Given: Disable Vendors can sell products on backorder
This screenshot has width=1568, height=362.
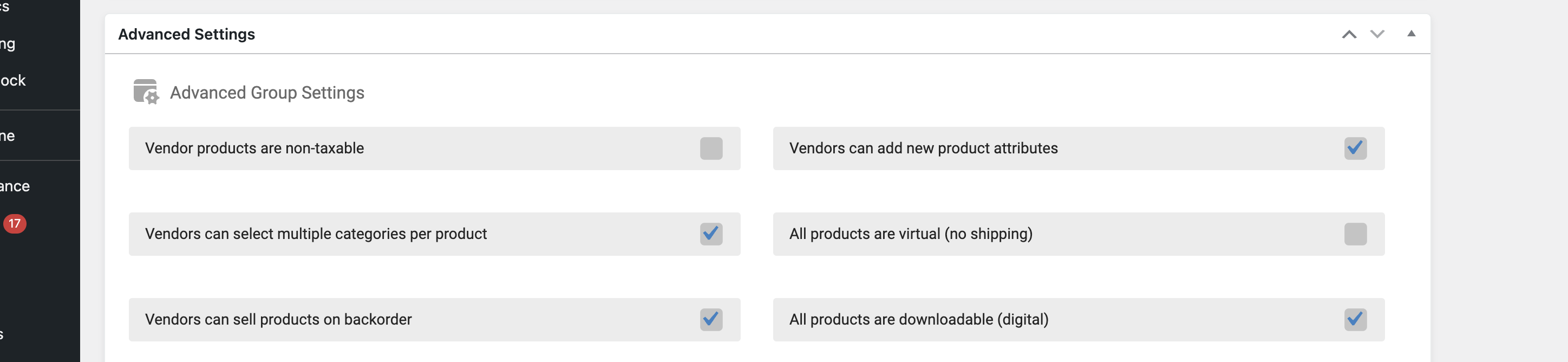Looking at the screenshot, I should (x=711, y=319).
